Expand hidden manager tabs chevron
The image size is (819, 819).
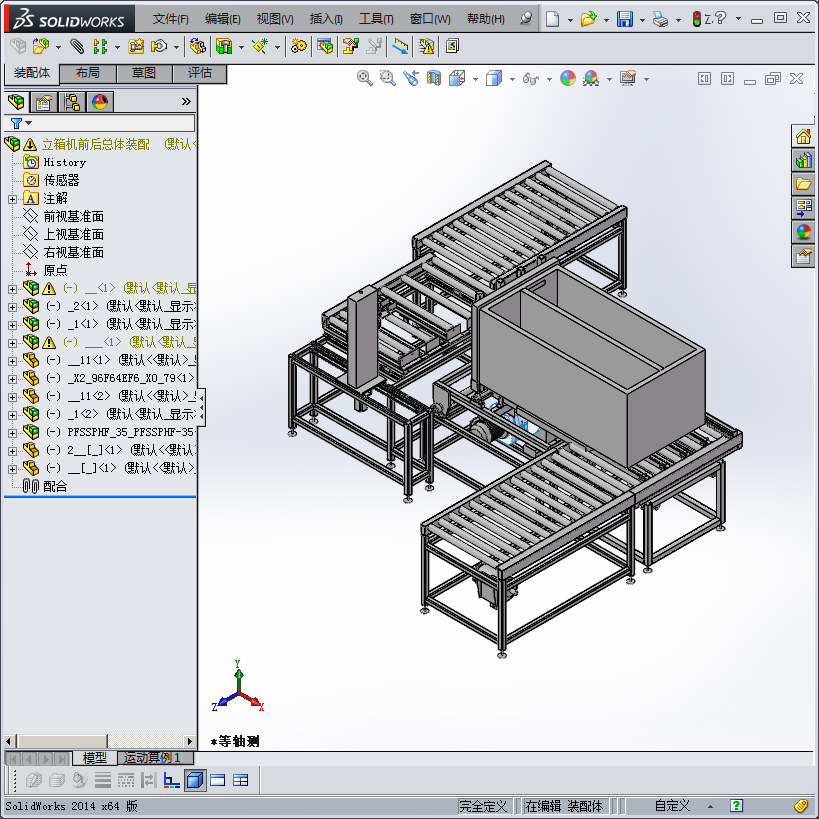186,101
